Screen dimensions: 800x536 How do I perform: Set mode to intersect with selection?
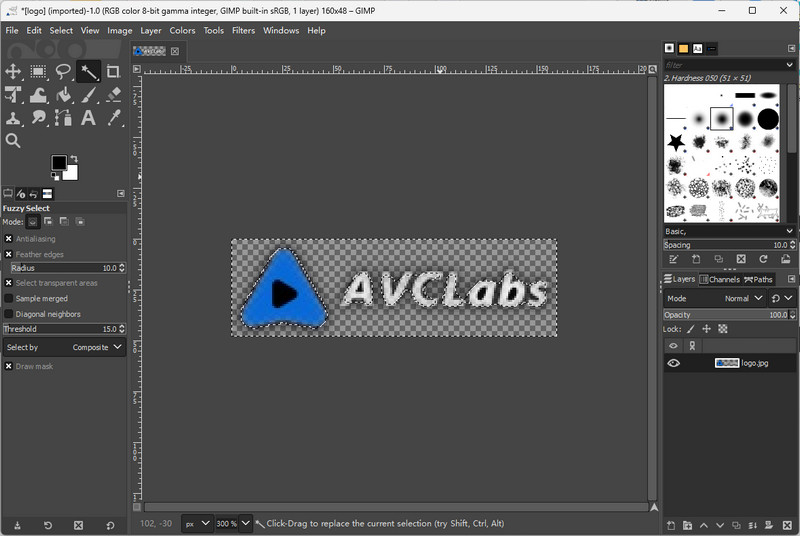80,221
